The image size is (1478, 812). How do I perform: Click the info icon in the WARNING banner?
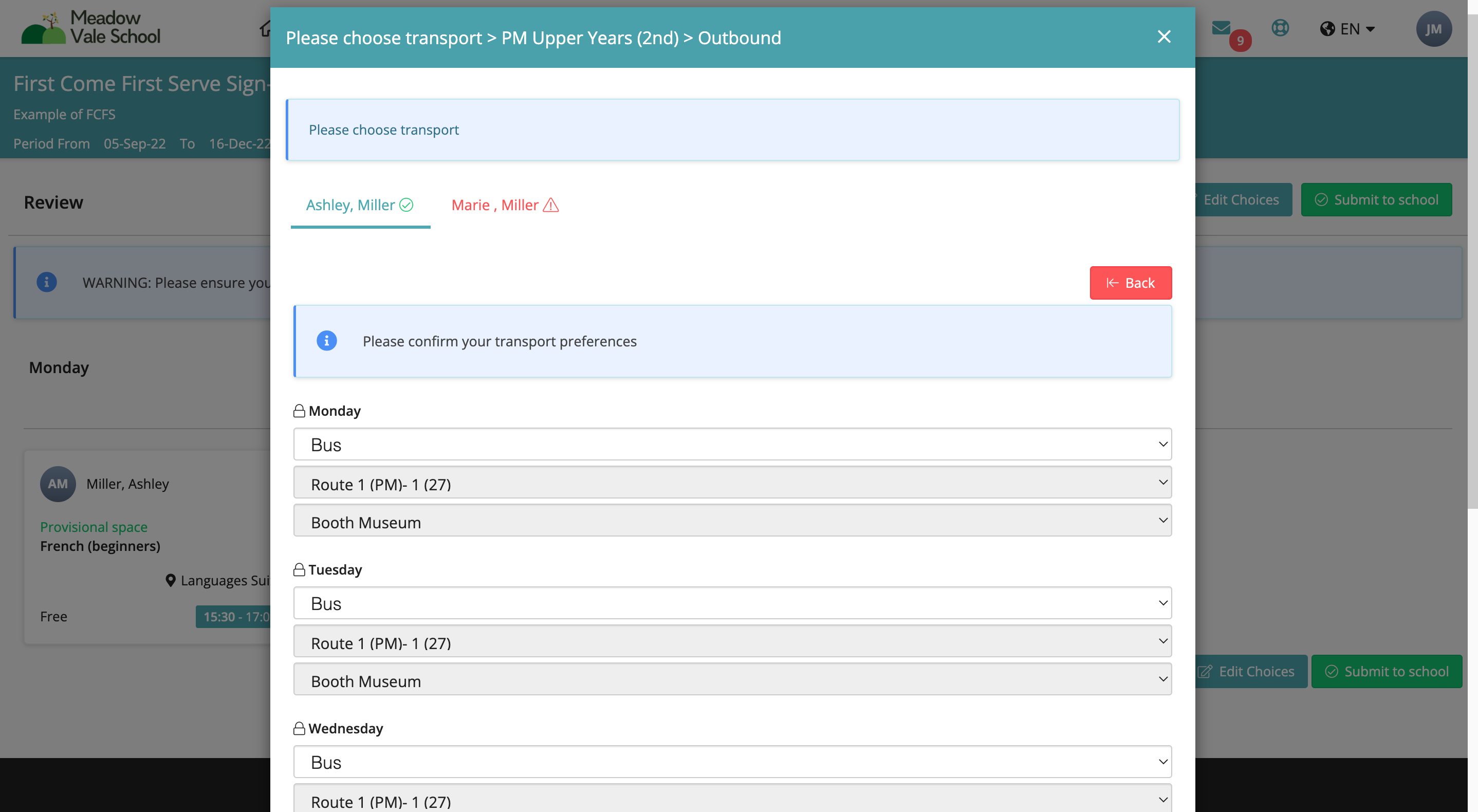click(46, 282)
